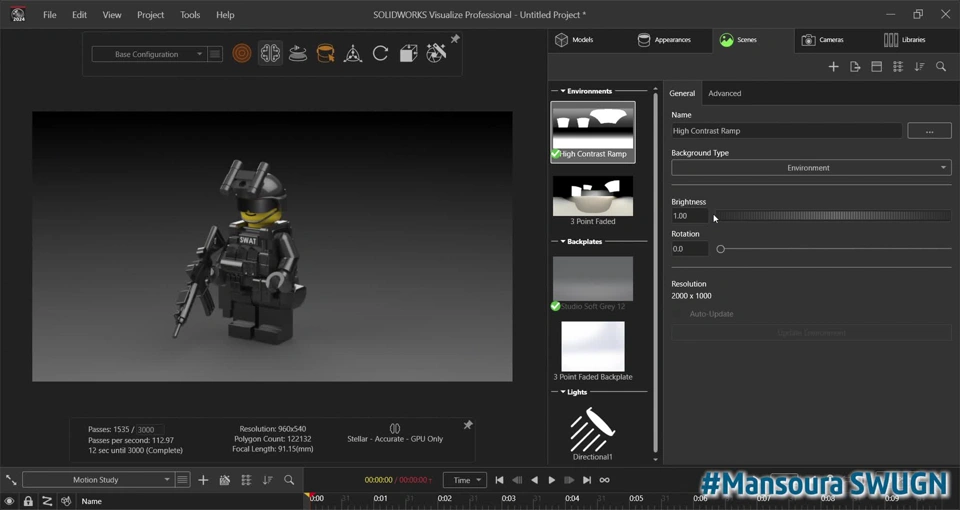Viewport: 960px width, 510px height.
Task: Open the Tools menu
Action: (x=190, y=15)
